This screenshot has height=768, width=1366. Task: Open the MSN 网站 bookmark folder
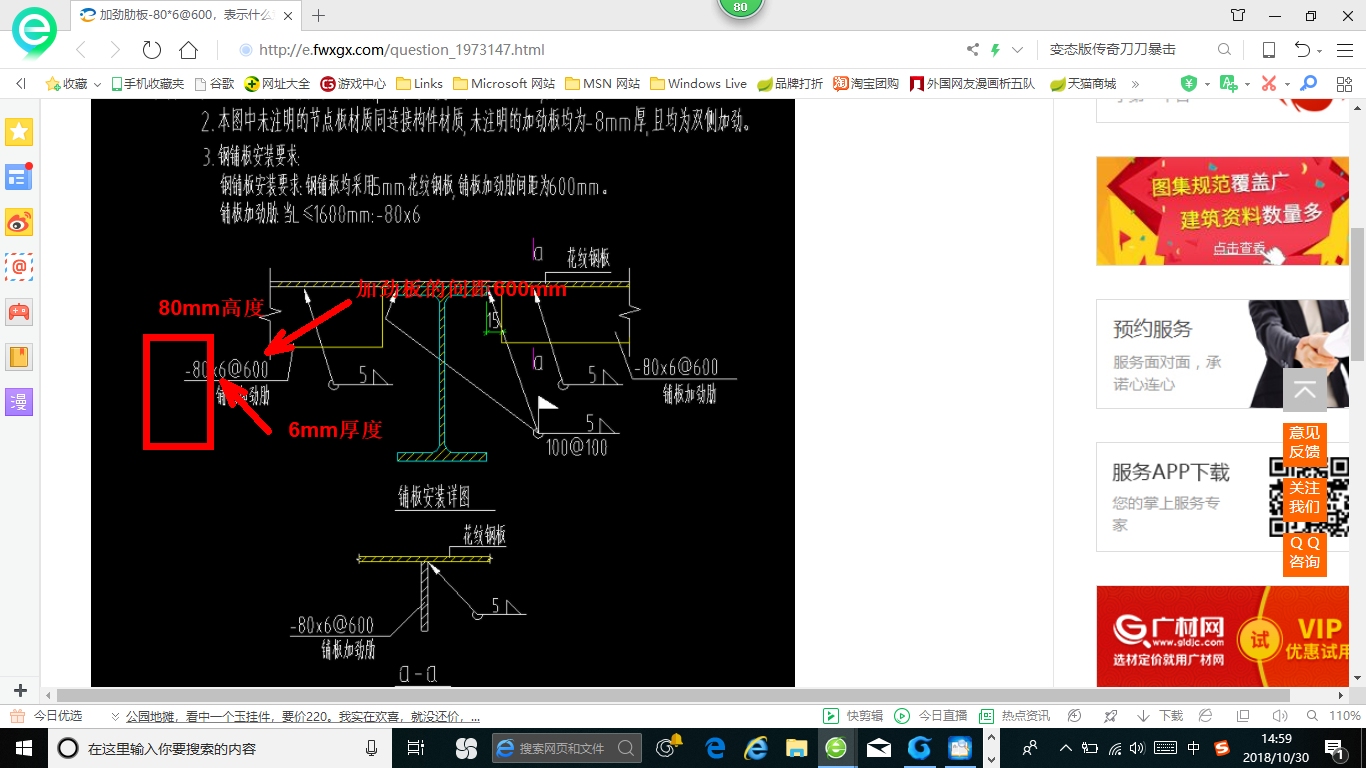pyautogui.click(x=603, y=84)
